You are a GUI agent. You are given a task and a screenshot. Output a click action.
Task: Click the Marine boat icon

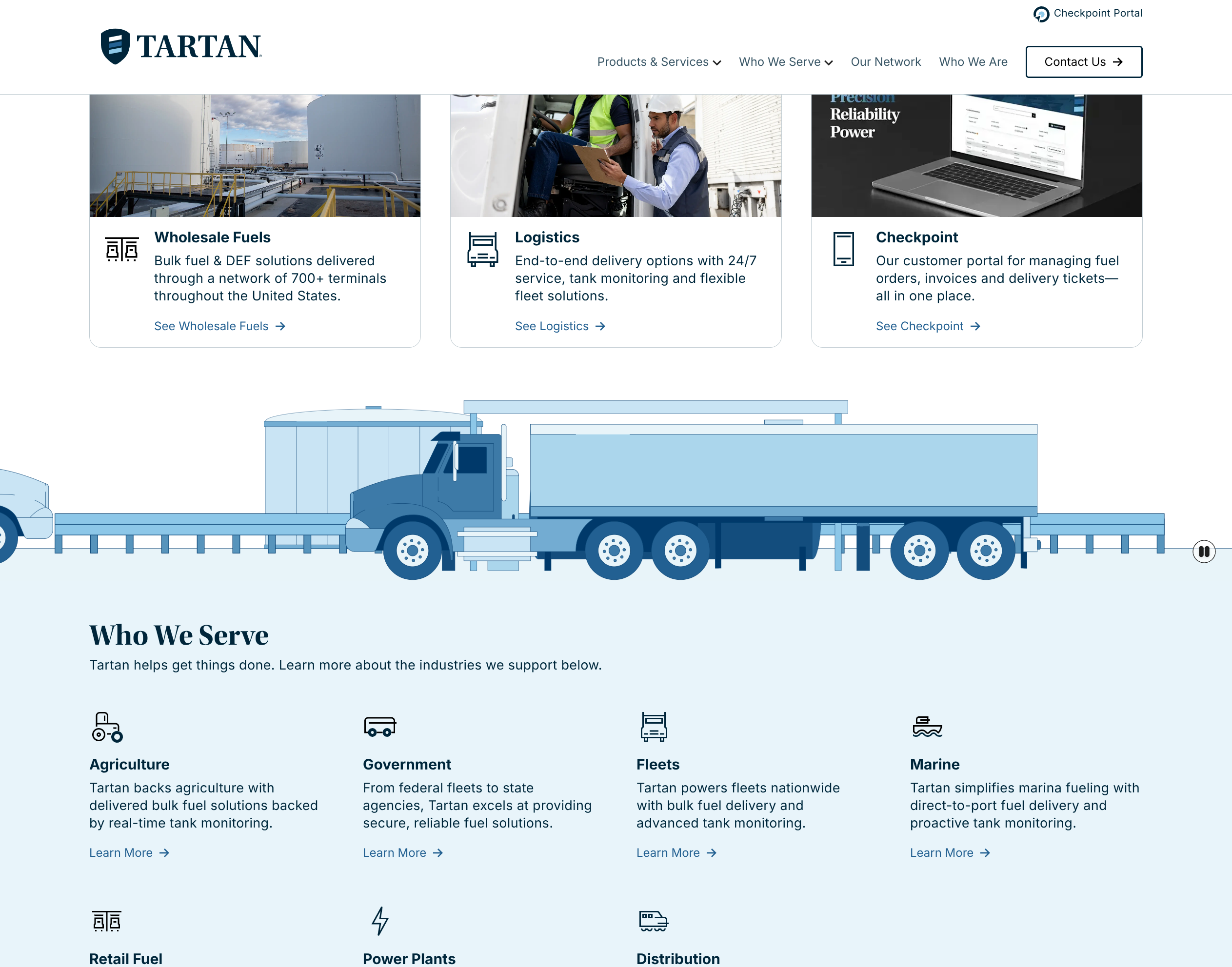point(927,727)
